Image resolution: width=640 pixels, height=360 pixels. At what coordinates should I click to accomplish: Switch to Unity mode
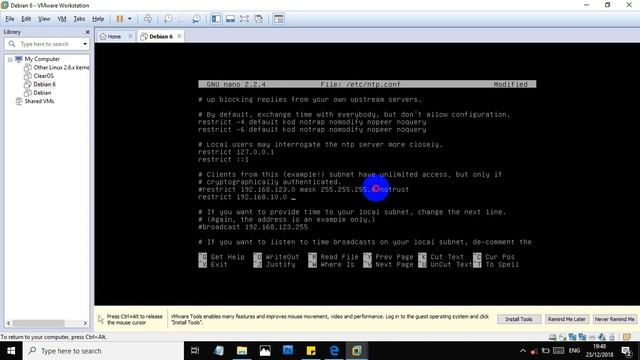pos(259,19)
